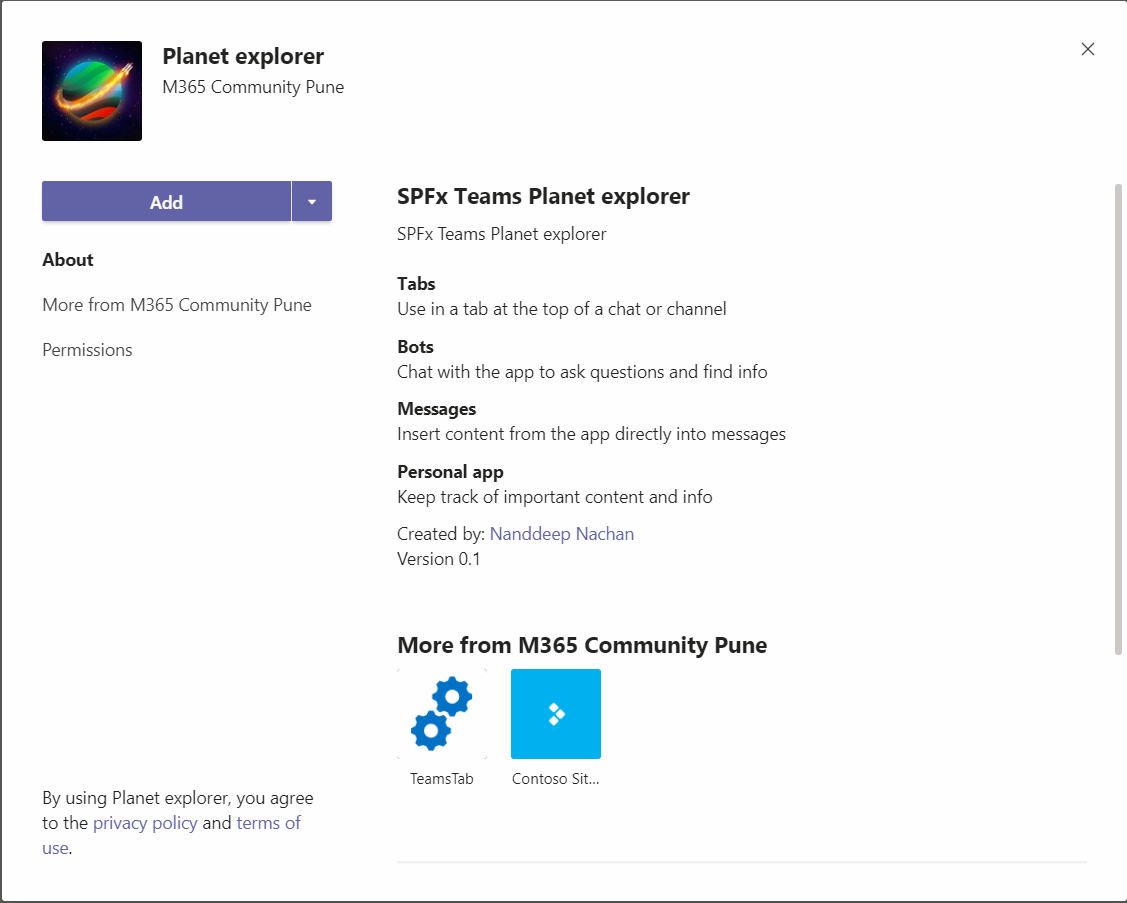Open the Contoso blue app tile icon
This screenshot has height=903, width=1127.
(555, 713)
